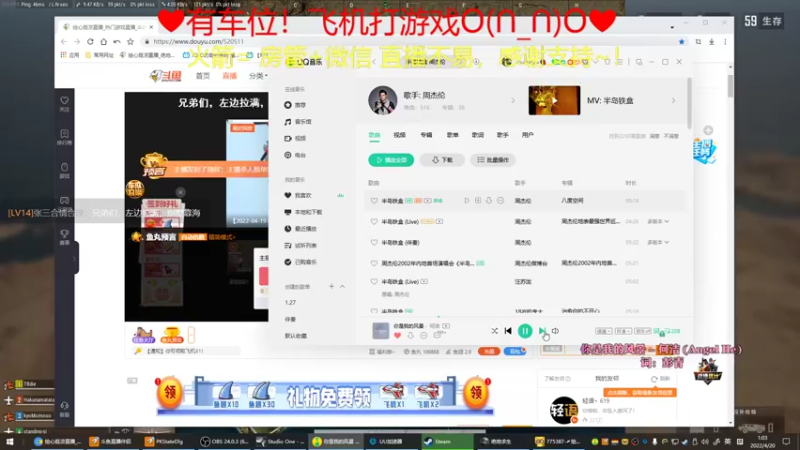
Task: Skip to the next track
Action: coord(542,331)
